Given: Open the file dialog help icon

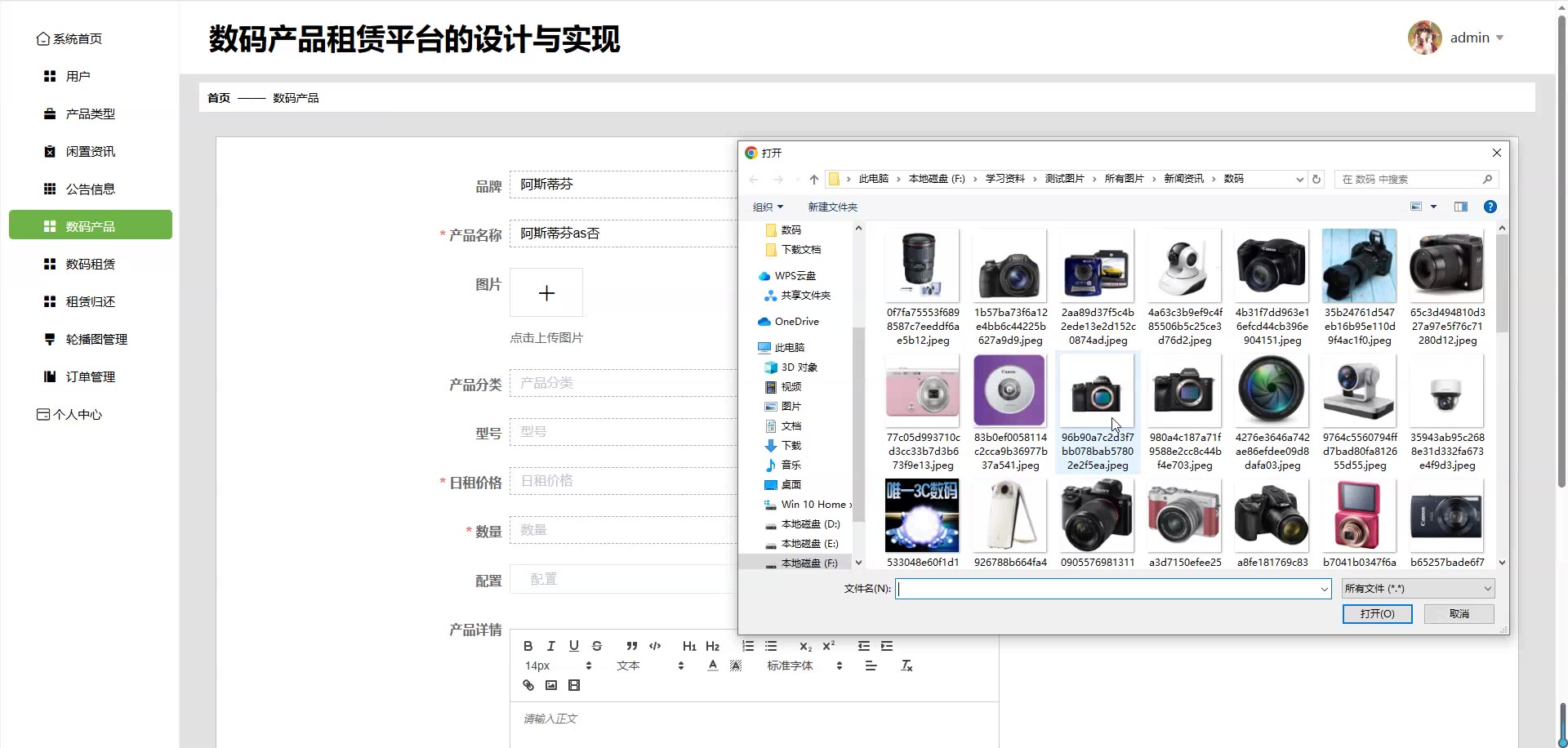Looking at the screenshot, I should click(1490, 207).
